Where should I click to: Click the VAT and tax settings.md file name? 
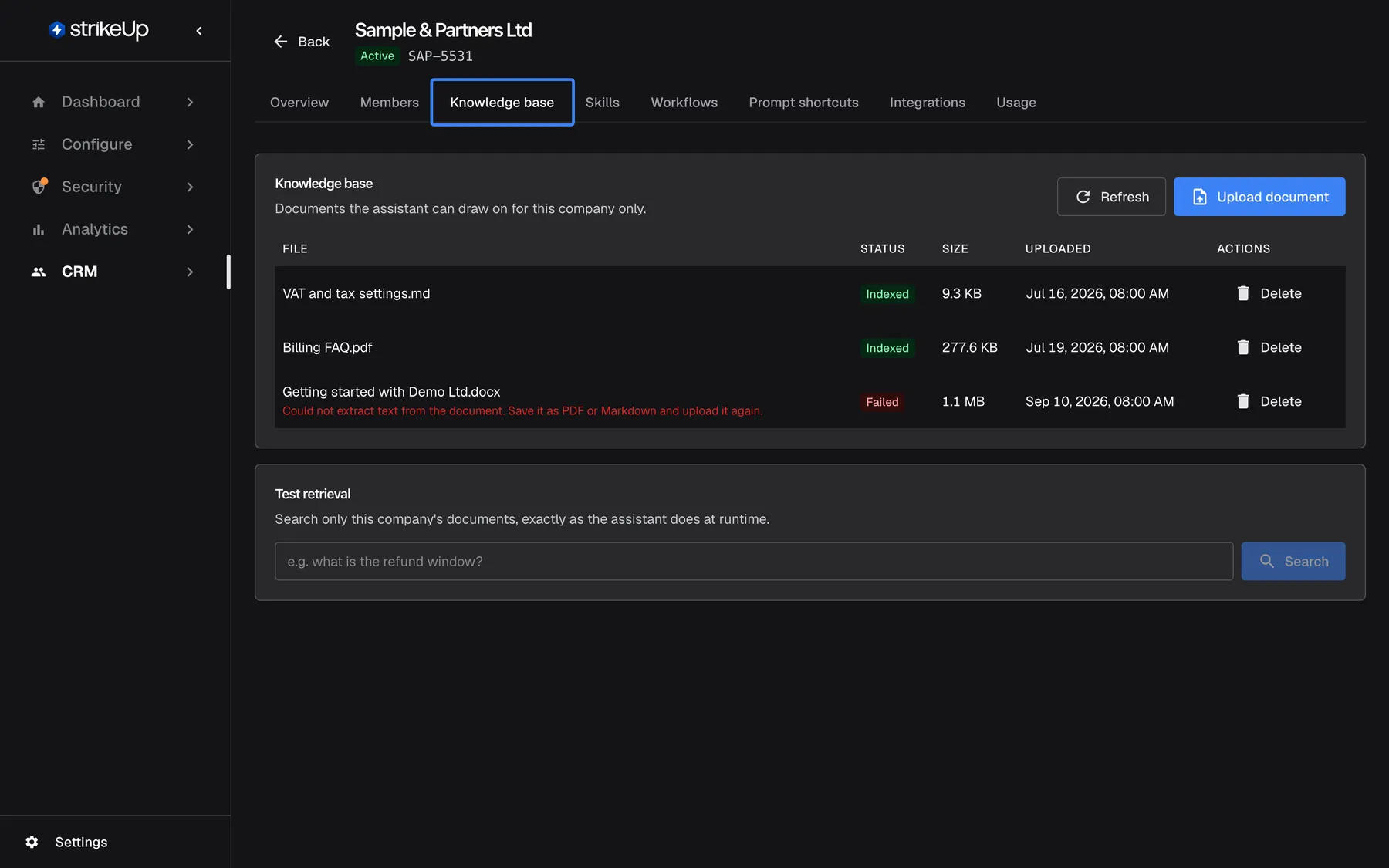click(x=357, y=293)
